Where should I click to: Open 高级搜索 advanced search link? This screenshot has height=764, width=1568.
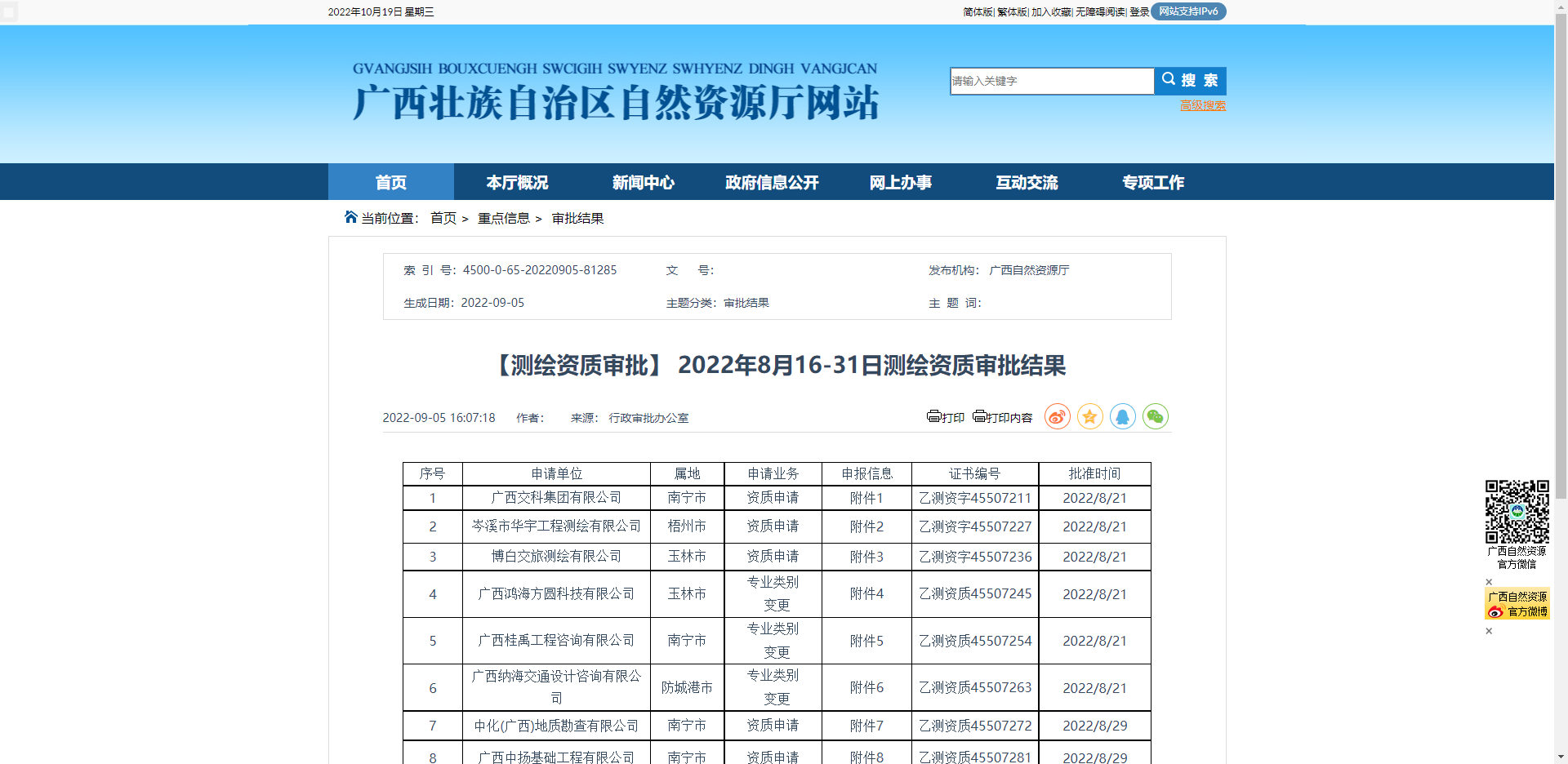pos(1203,105)
